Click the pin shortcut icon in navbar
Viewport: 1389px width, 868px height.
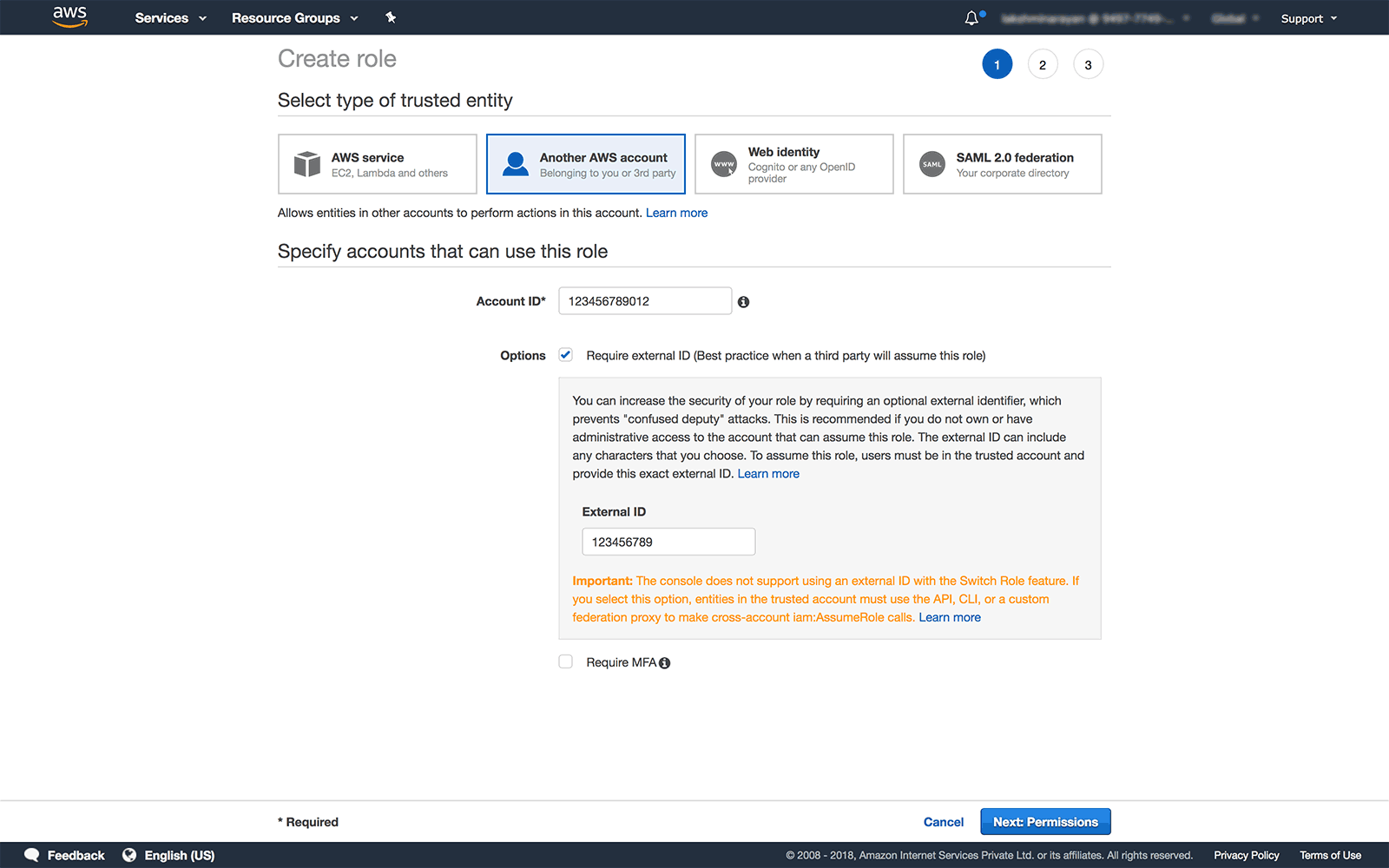point(391,17)
